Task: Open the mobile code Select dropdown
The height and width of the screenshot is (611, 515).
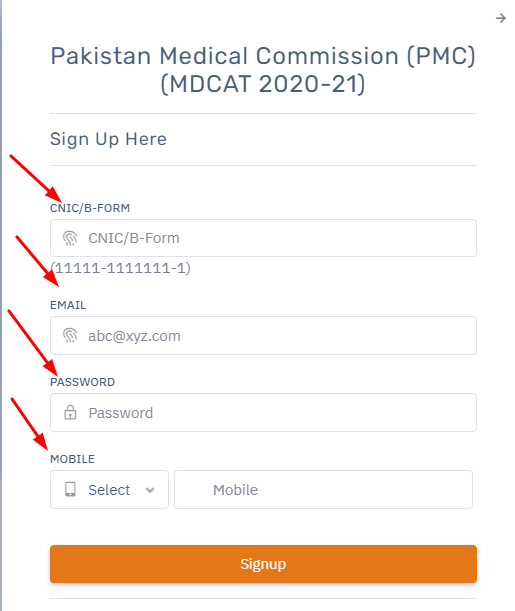Action: click(x=109, y=489)
